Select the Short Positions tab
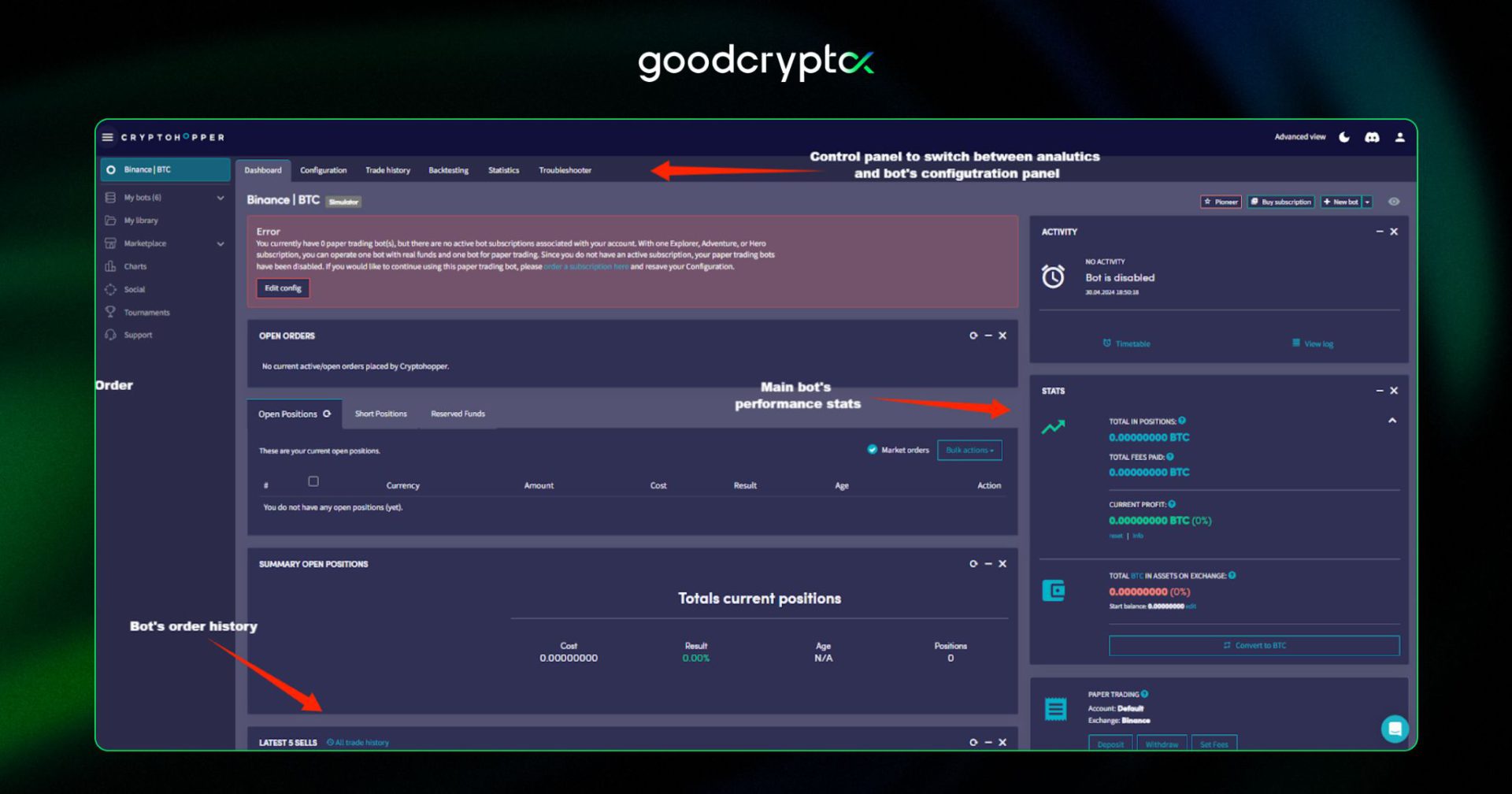This screenshot has width=1512, height=794. pos(380,414)
